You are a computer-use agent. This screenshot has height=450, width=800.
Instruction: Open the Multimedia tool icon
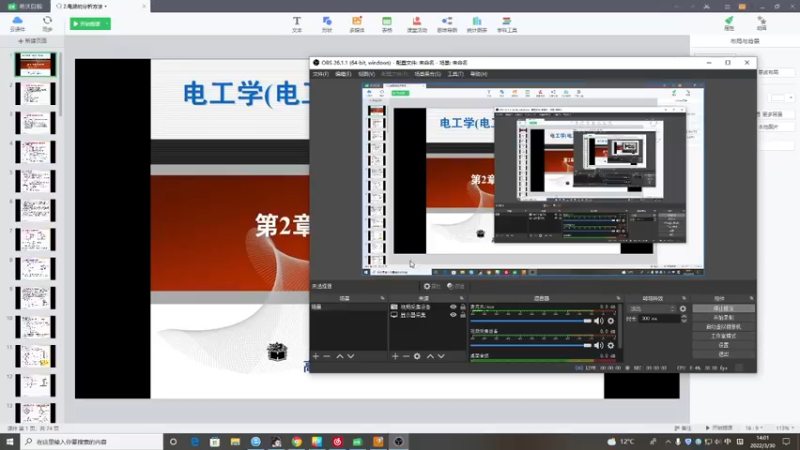[357, 24]
